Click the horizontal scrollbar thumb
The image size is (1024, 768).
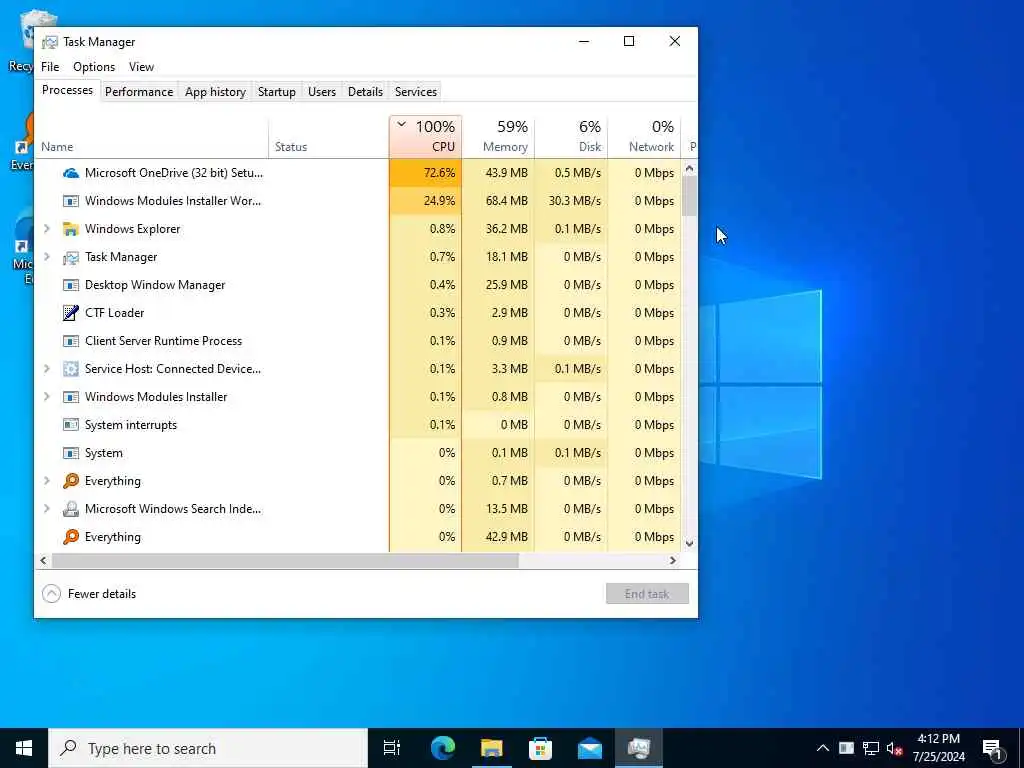tap(285, 560)
